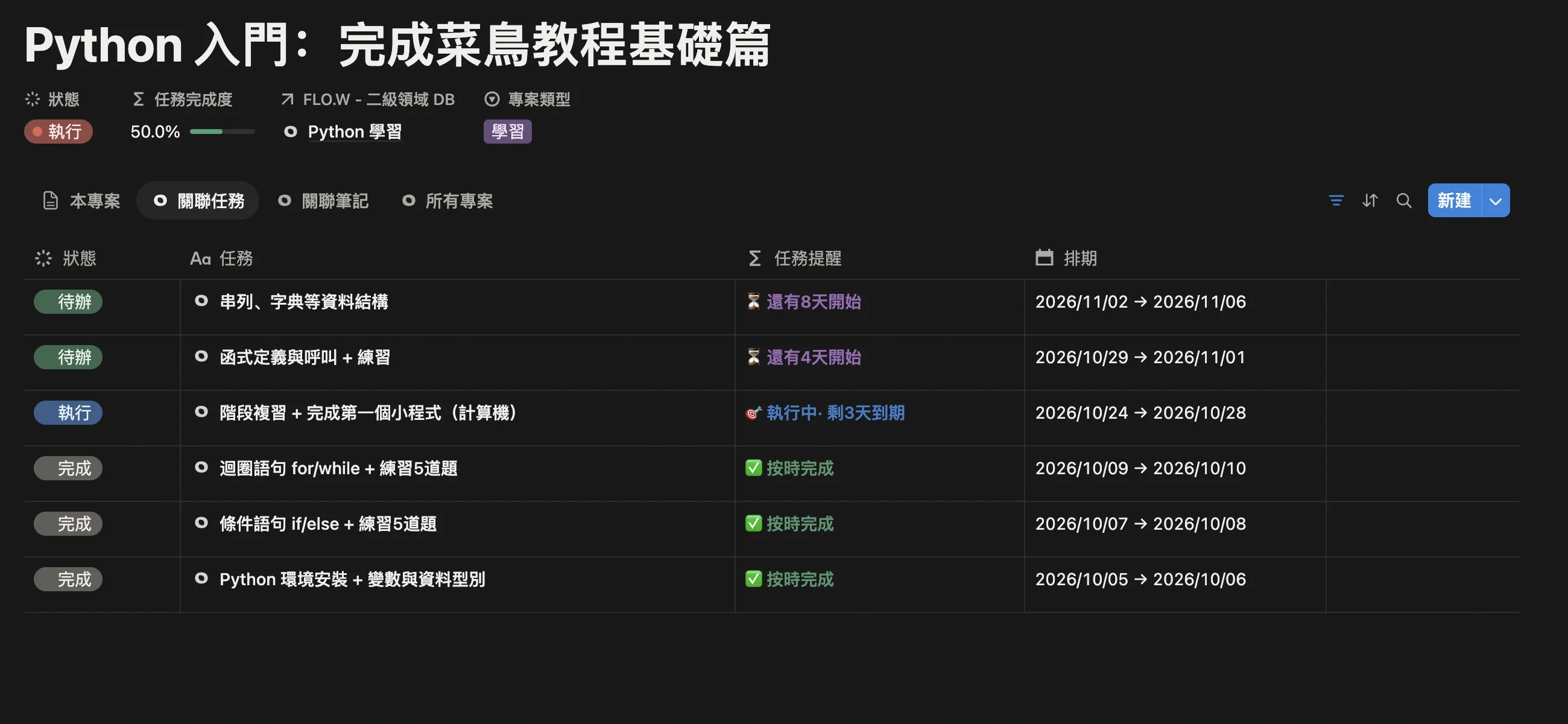
Task: Click the 完成 status in the 迴圈語句 row
Action: pyautogui.click(x=68, y=468)
